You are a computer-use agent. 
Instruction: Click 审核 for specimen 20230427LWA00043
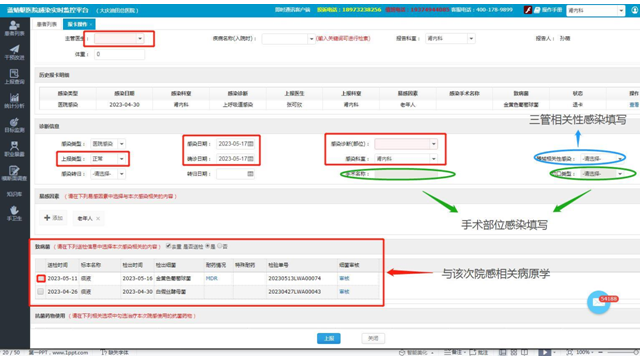[344, 291]
